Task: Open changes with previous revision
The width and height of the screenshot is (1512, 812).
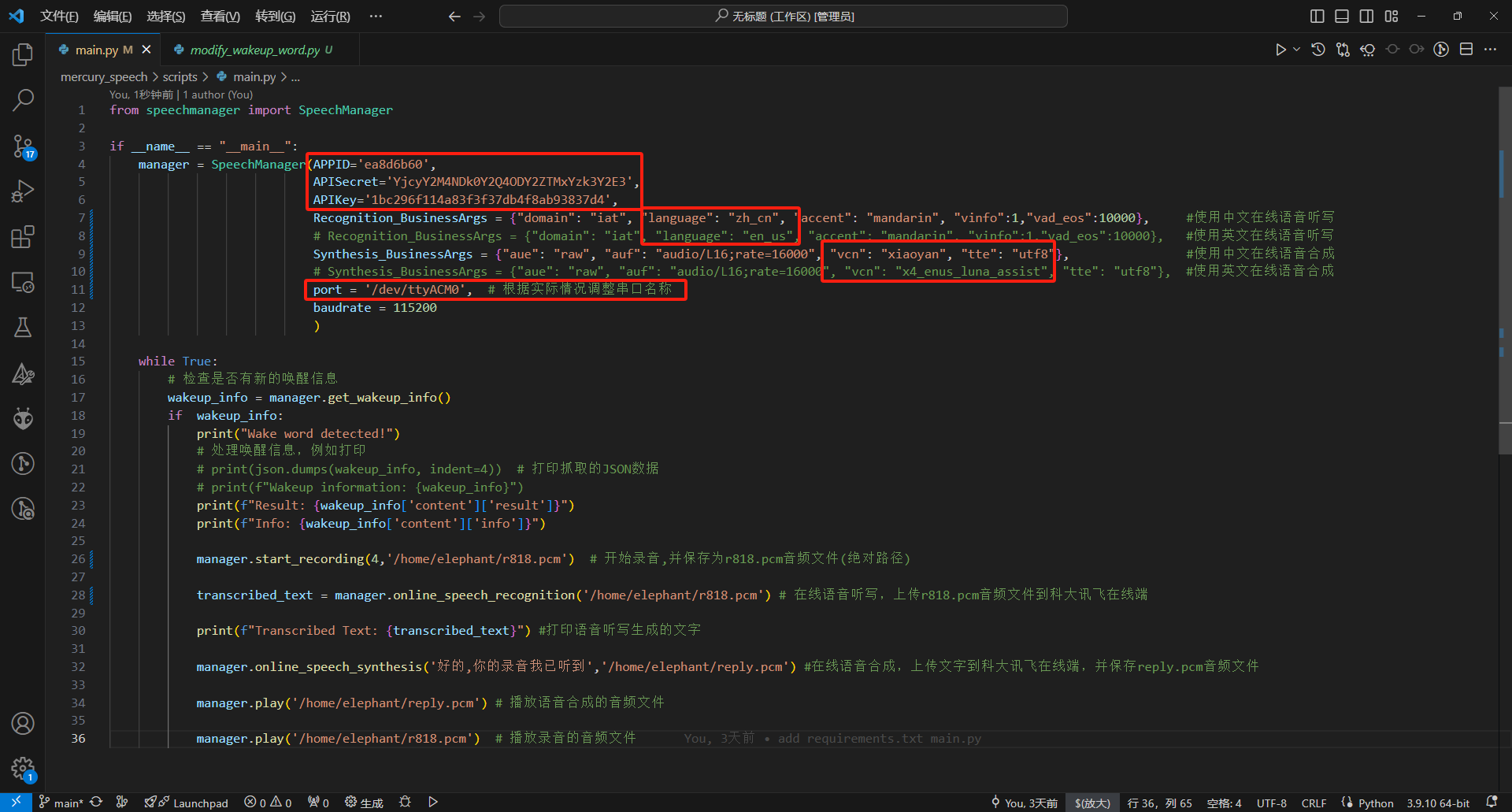Action: coord(1368,50)
